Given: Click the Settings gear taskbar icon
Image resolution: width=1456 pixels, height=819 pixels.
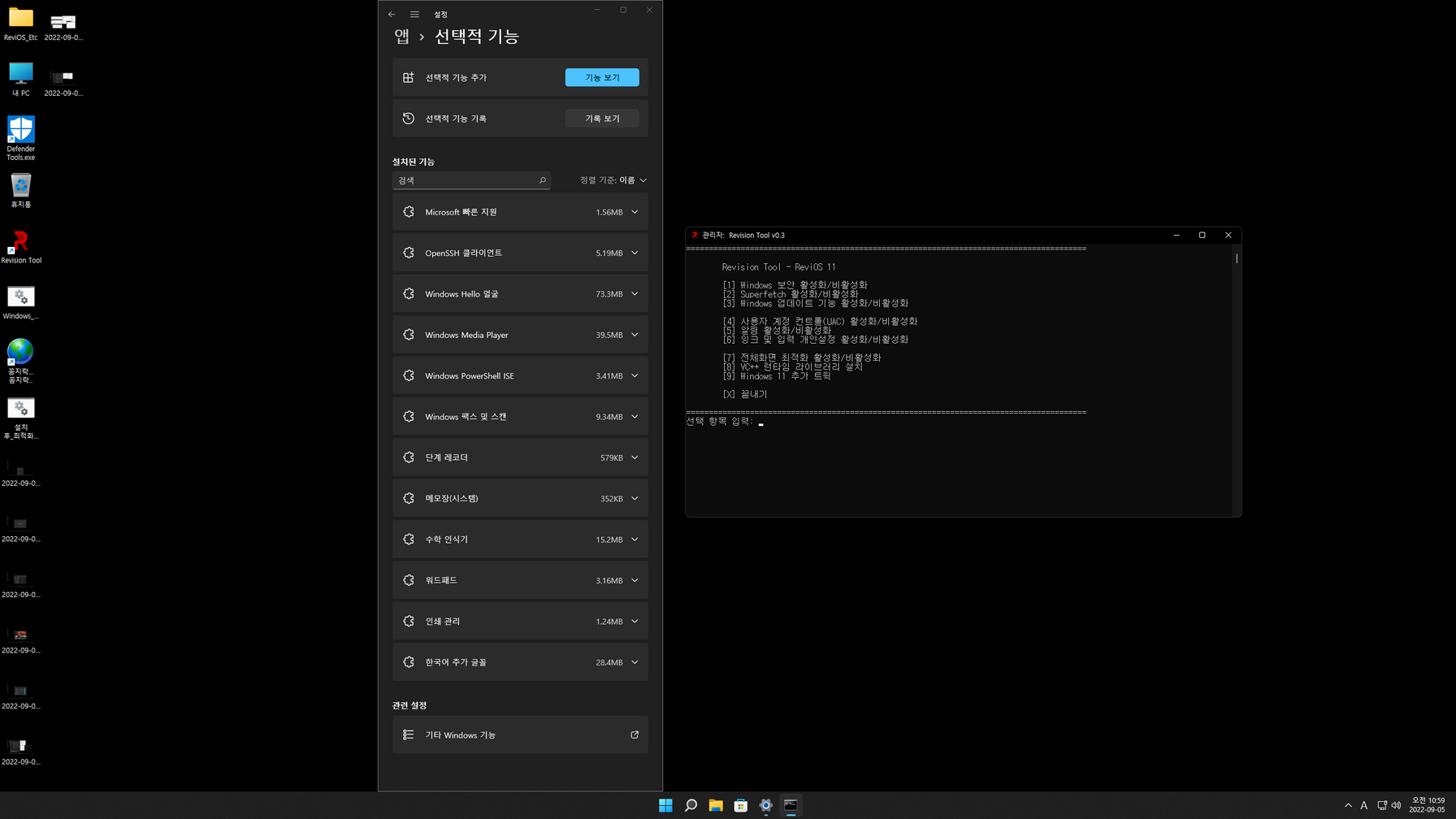Looking at the screenshot, I should [x=765, y=805].
